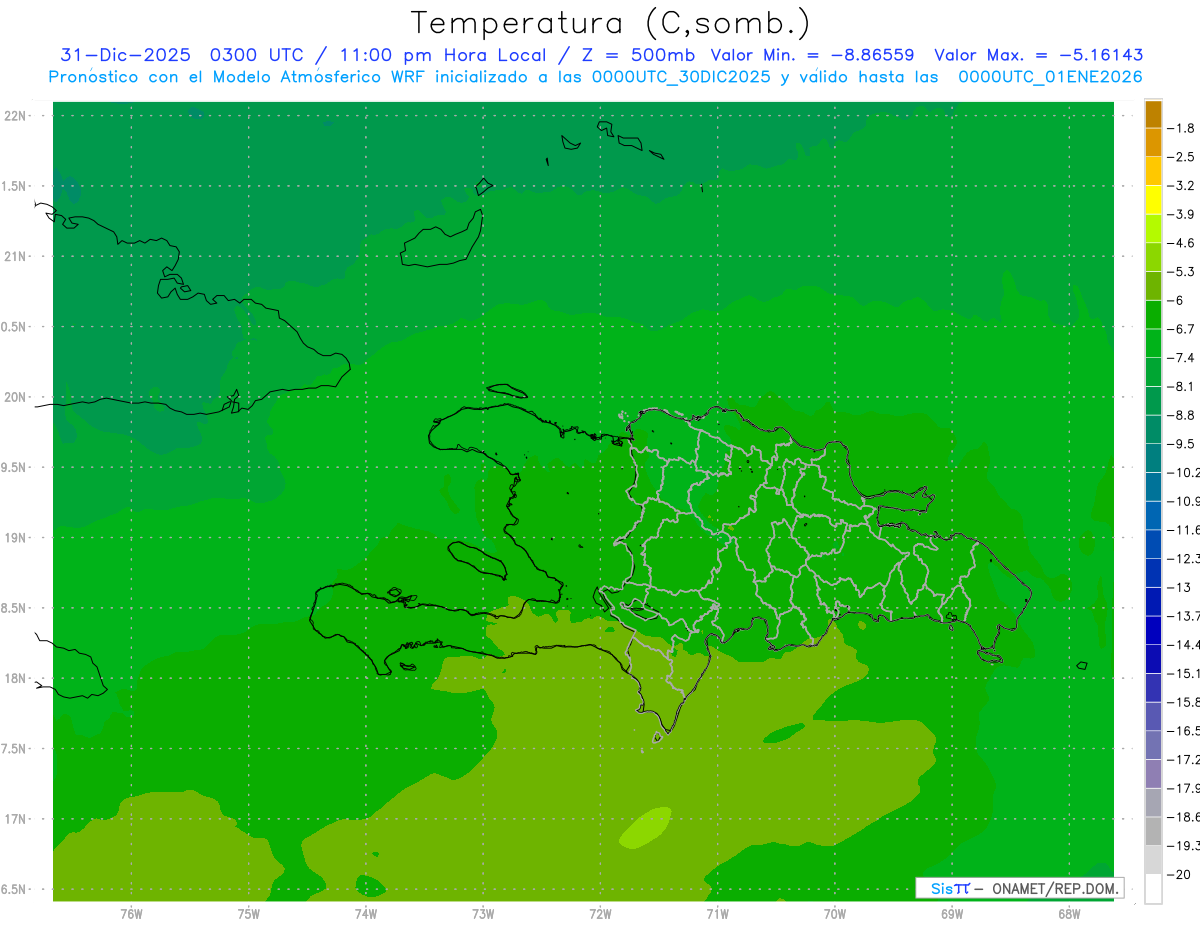
Task: Pick the lavender swatch between -17.2 and -17.9
Action: (x=1153, y=774)
